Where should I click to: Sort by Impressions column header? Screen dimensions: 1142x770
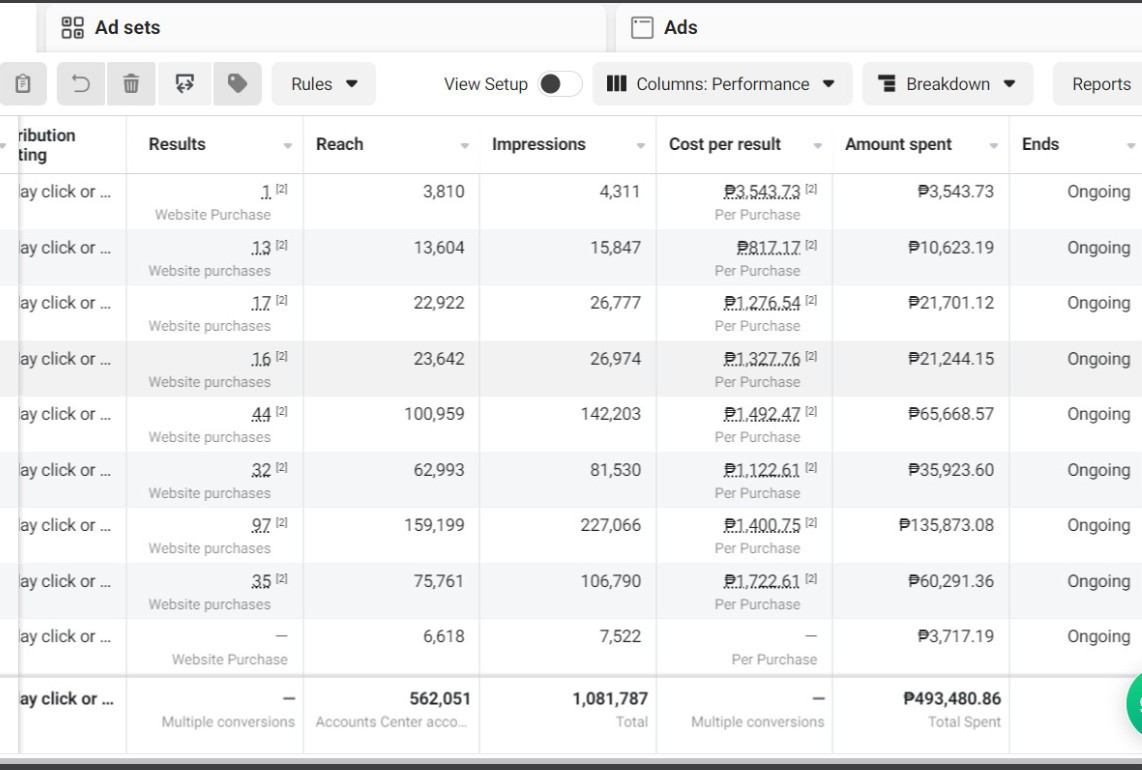pos(538,144)
